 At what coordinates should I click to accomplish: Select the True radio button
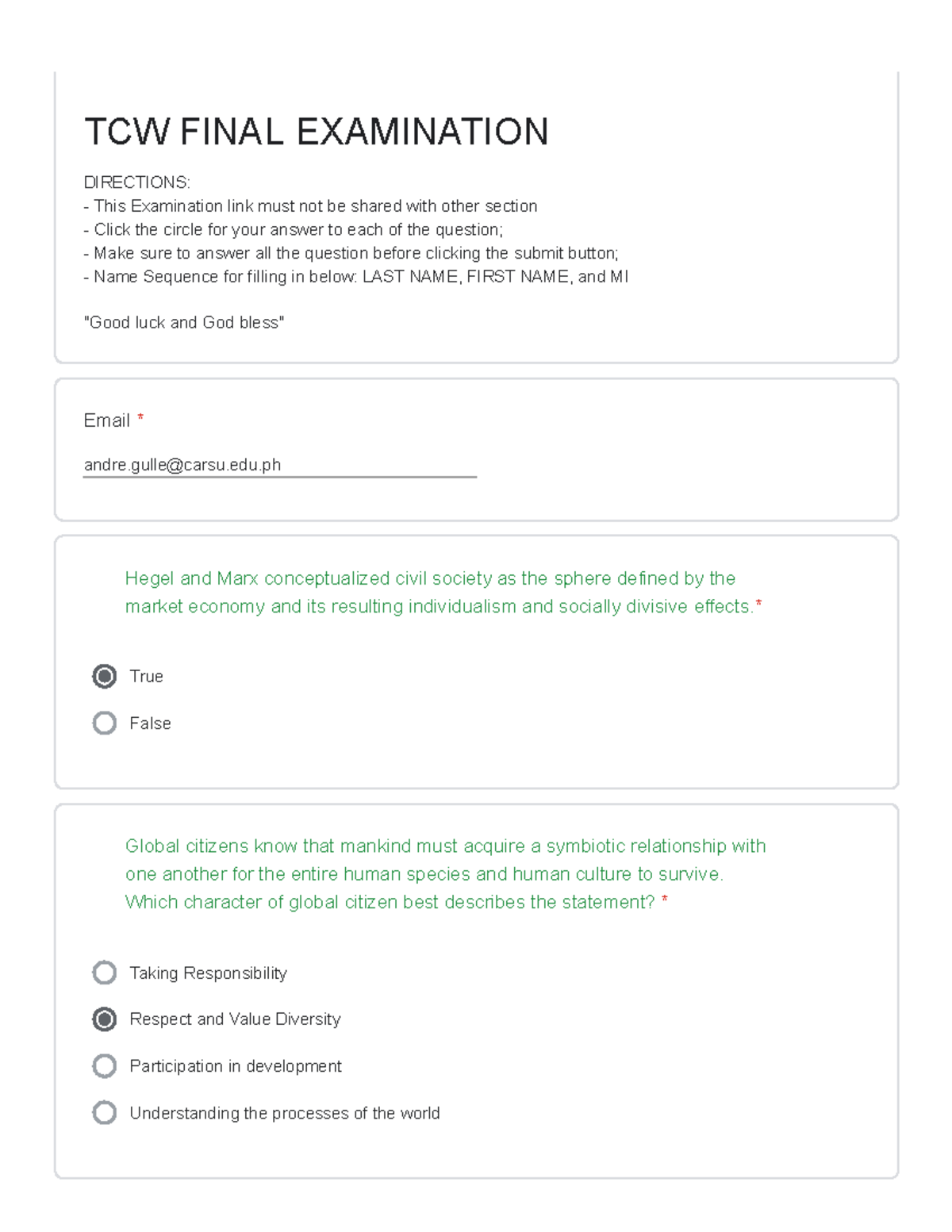point(104,676)
